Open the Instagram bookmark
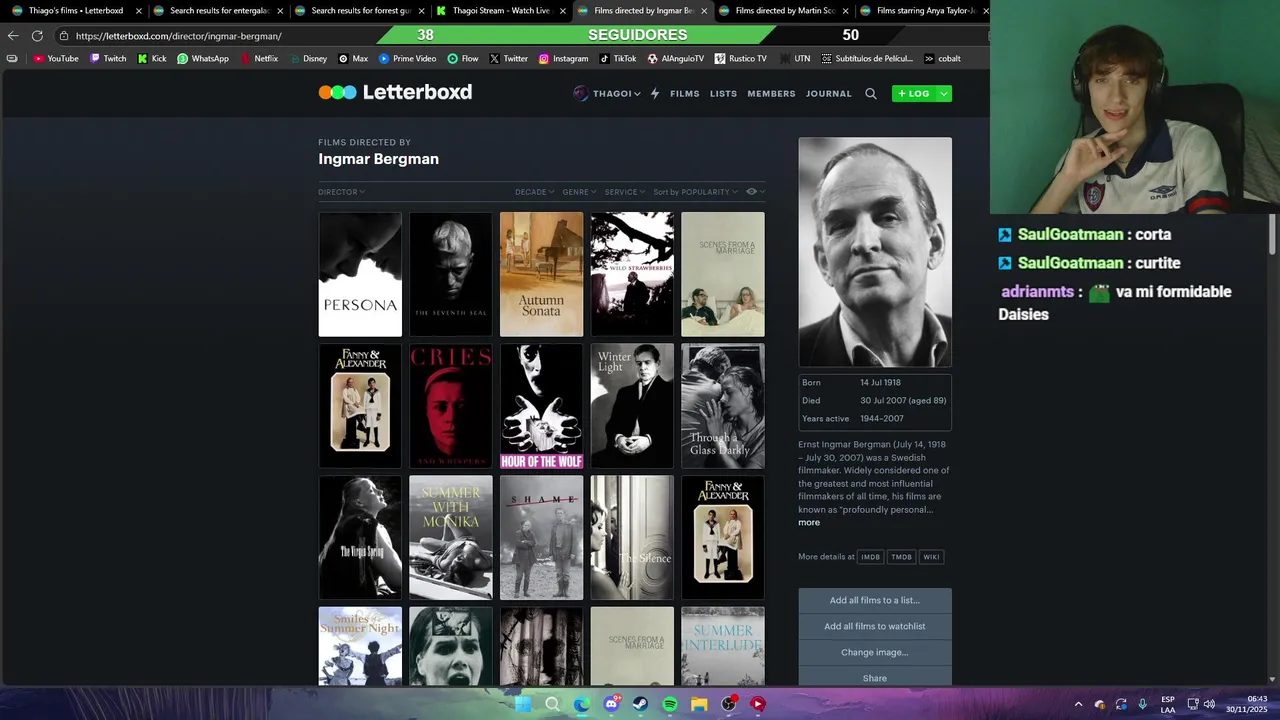Viewport: 1280px width, 720px height. [564, 58]
